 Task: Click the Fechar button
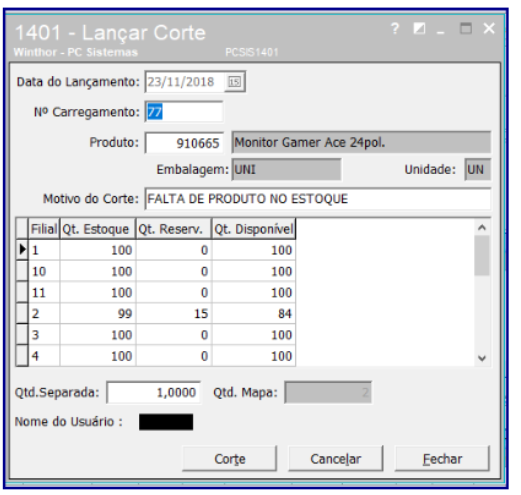pyautogui.click(x=442, y=459)
